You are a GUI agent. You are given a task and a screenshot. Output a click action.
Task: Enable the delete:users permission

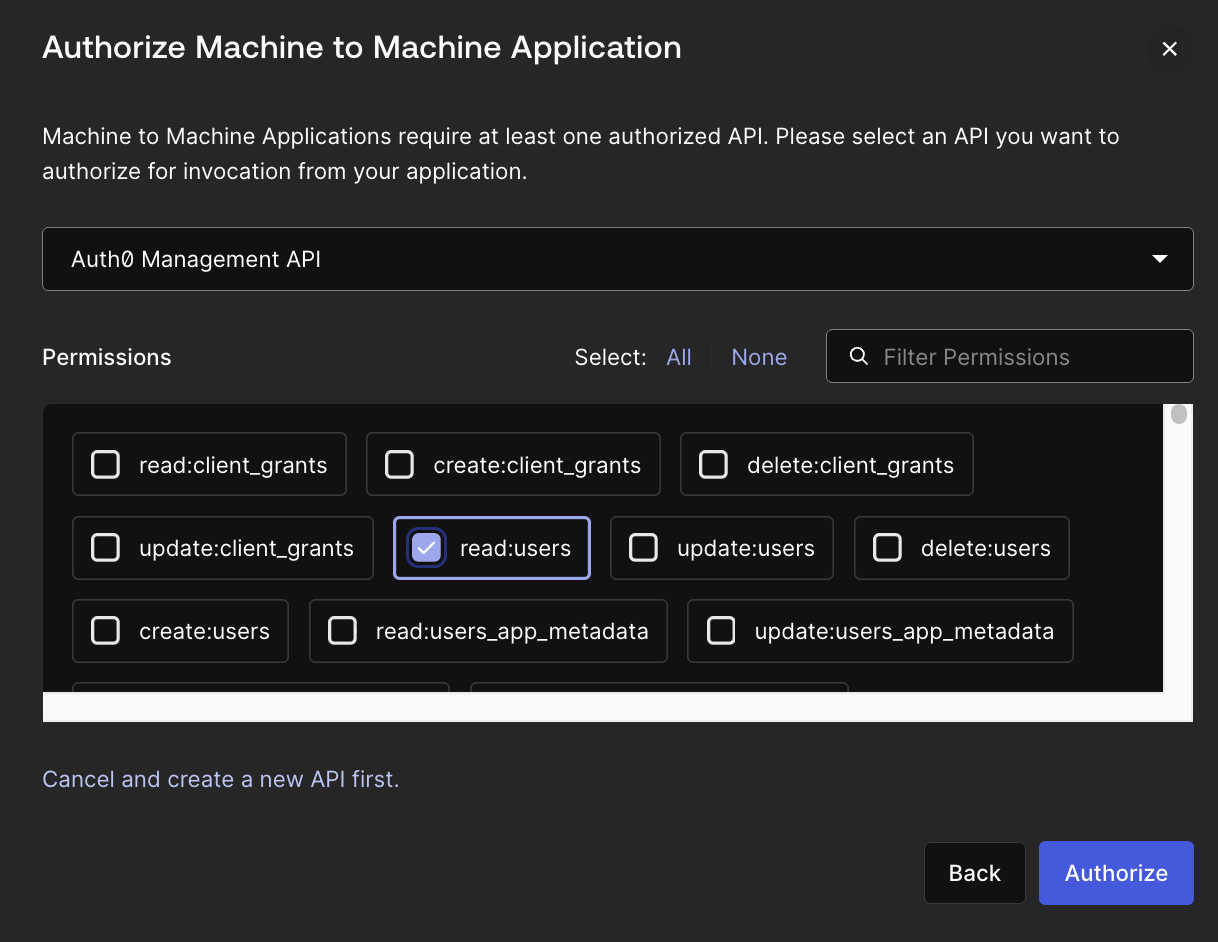click(x=886, y=548)
